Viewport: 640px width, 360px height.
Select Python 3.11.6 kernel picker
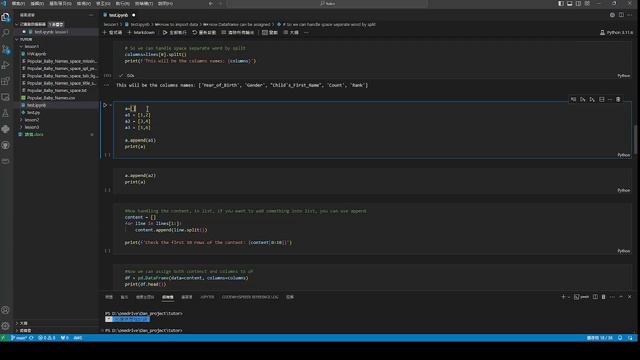(616, 32)
